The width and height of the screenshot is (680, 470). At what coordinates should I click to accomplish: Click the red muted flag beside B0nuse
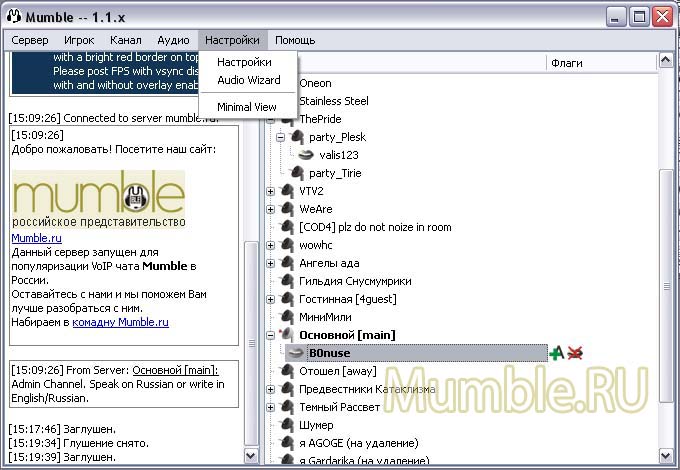575,353
